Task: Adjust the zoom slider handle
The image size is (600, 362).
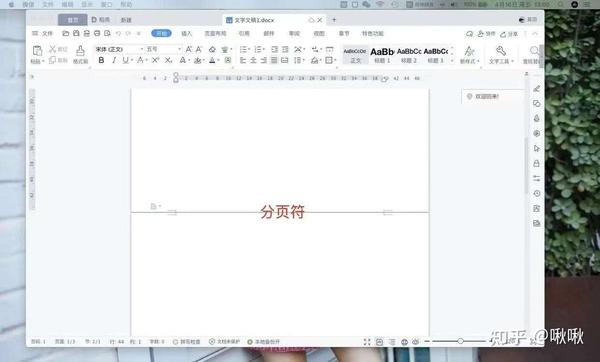Action: [x=461, y=341]
